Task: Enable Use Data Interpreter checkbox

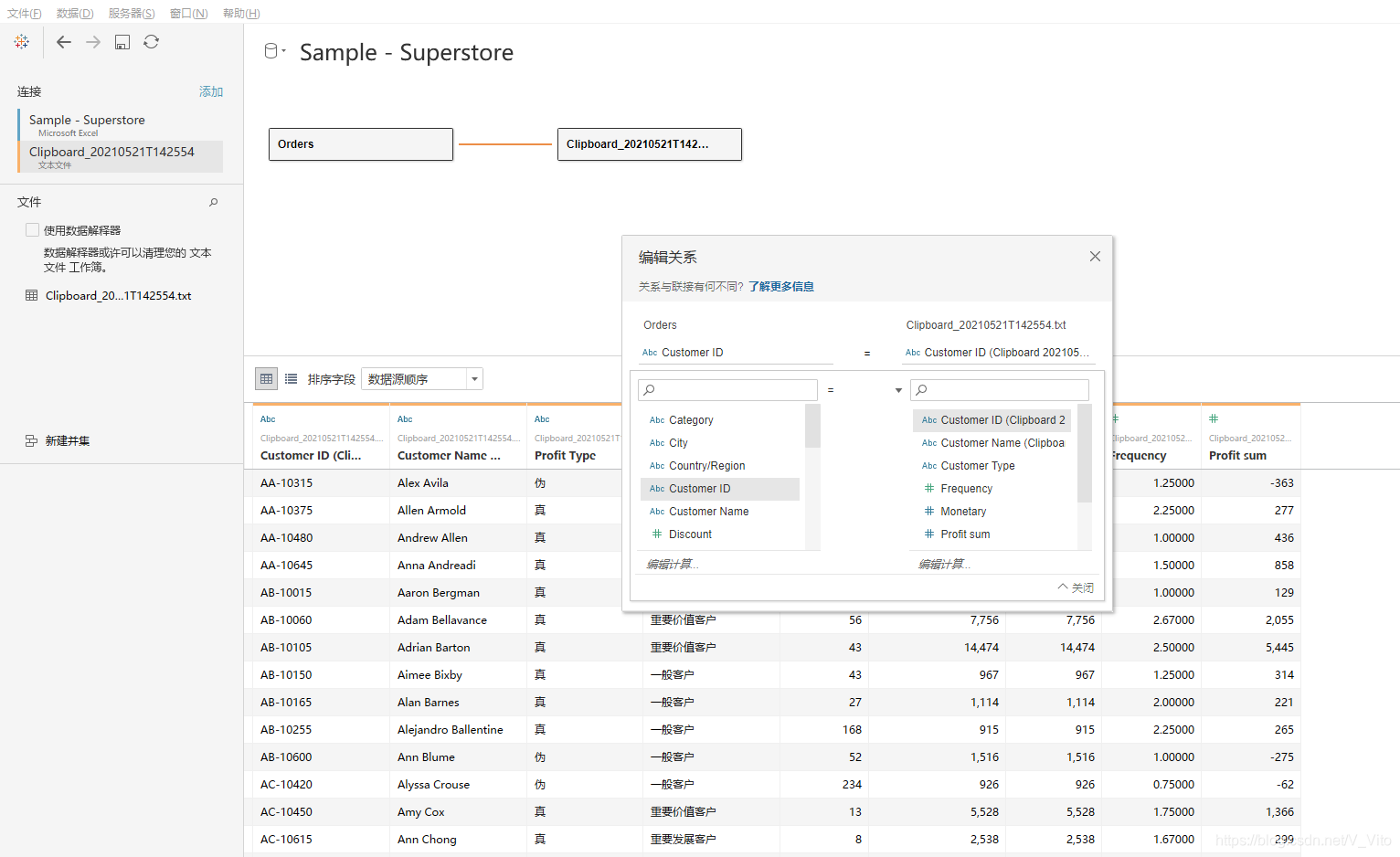Action: (x=33, y=230)
